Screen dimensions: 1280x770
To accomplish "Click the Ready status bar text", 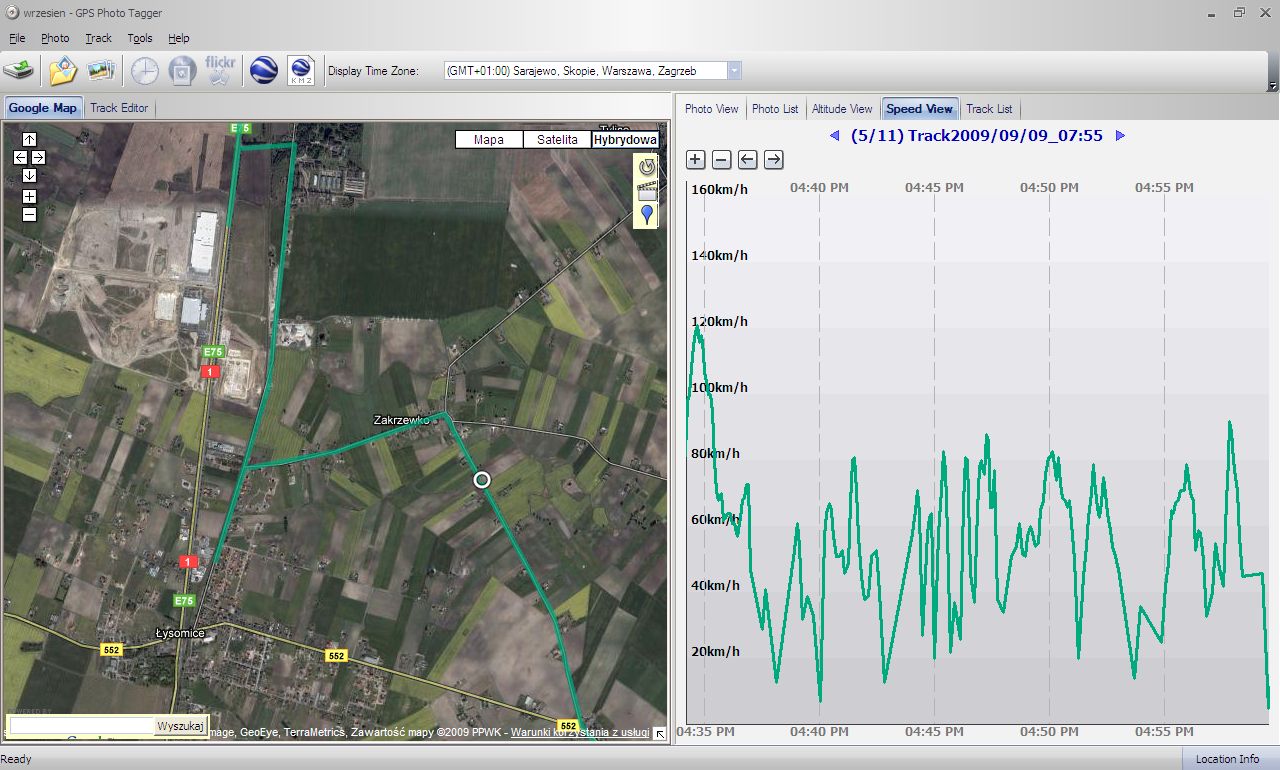I will tap(16, 759).
